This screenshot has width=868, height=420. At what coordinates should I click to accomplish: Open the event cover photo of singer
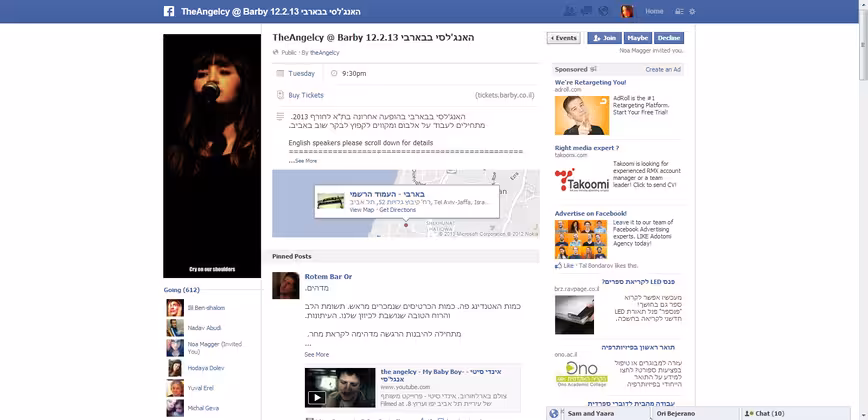pos(212,156)
